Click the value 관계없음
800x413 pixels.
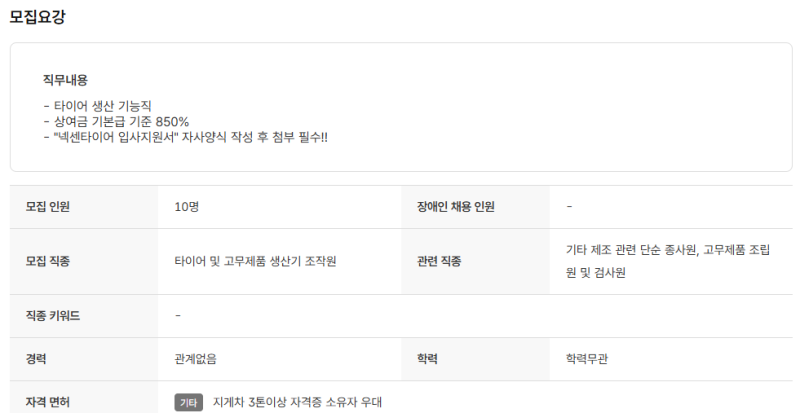click(195, 359)
